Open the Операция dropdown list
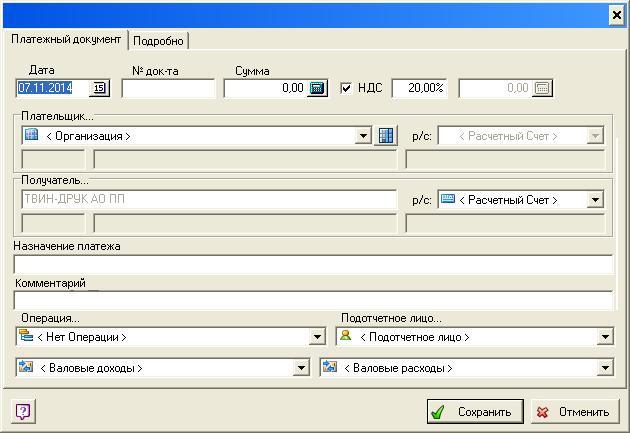 point(318,338)
